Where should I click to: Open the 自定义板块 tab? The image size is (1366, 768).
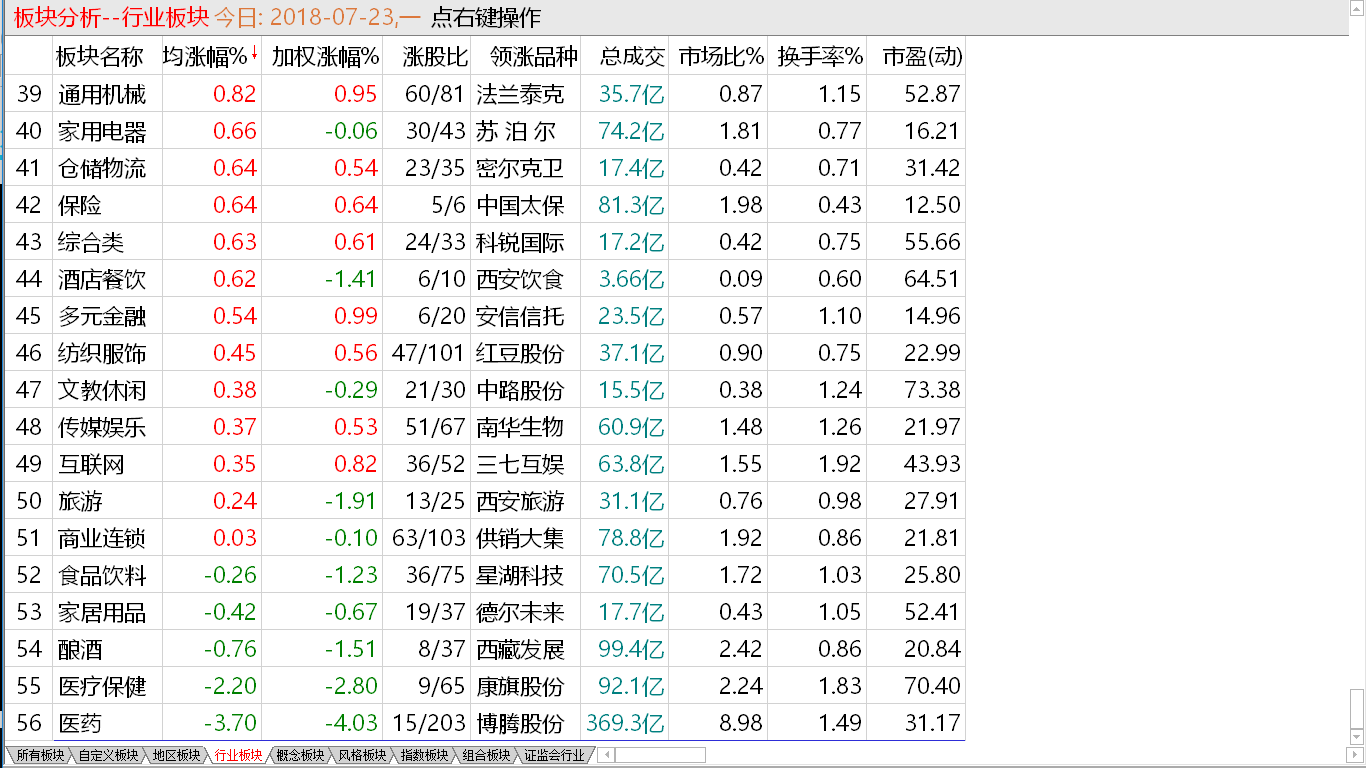pyautogui.click(x=107, y=756)
